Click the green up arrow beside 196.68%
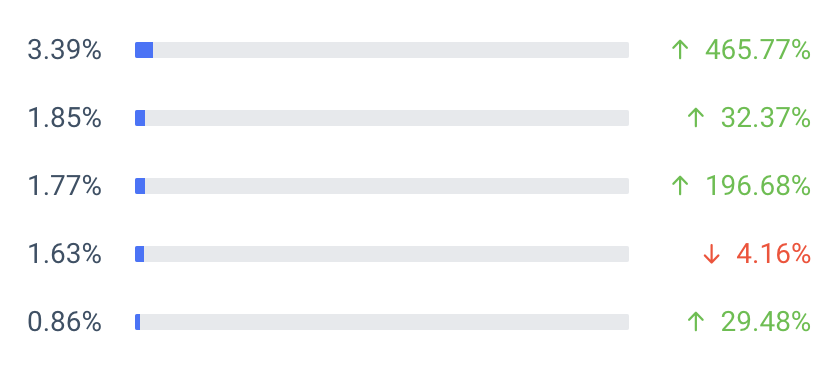The height and width of the screenshot is (368, 836). (x=680, y=186)
